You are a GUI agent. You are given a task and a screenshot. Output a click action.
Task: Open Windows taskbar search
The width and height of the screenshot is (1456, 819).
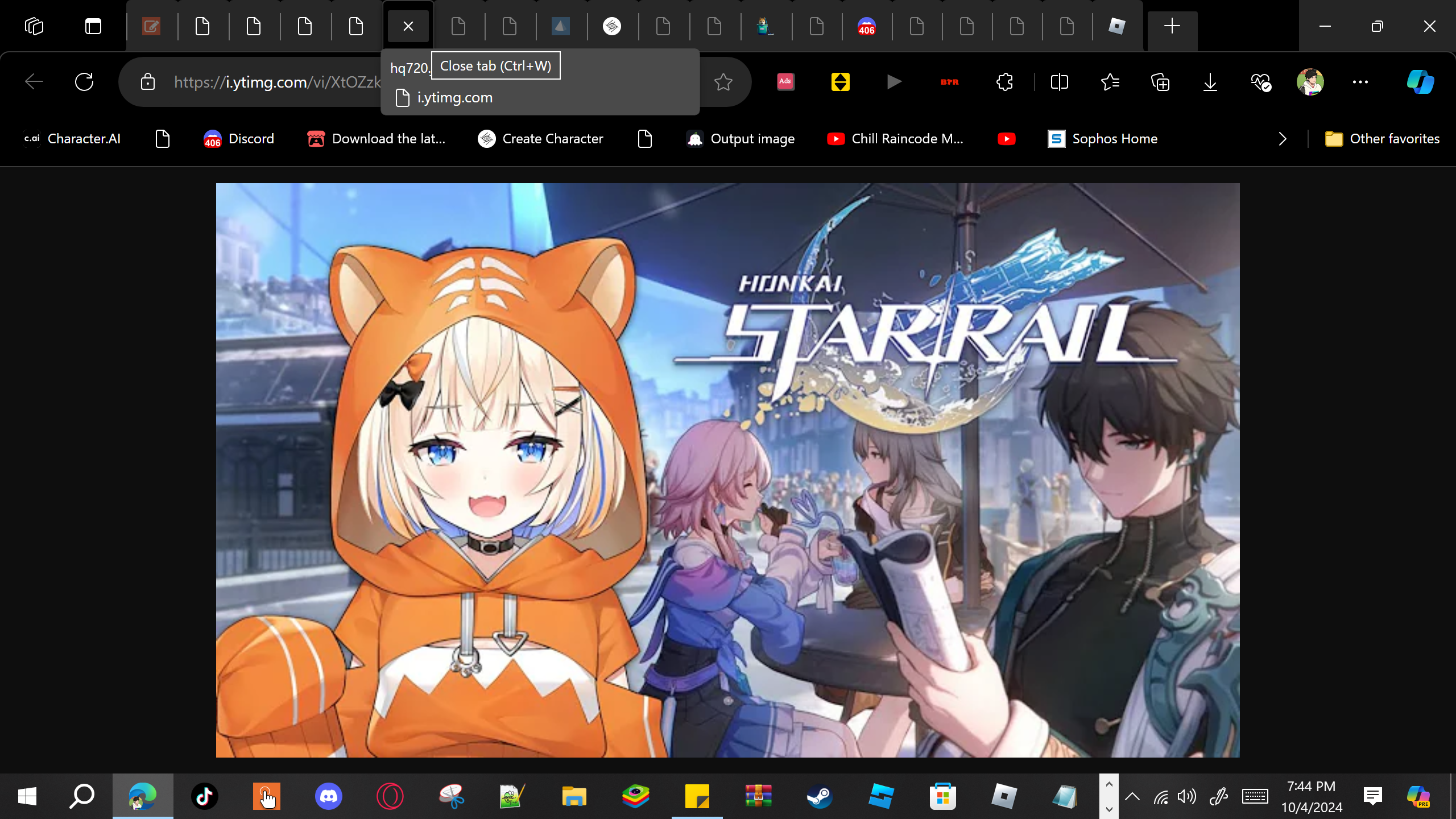[x=82, y=796]
